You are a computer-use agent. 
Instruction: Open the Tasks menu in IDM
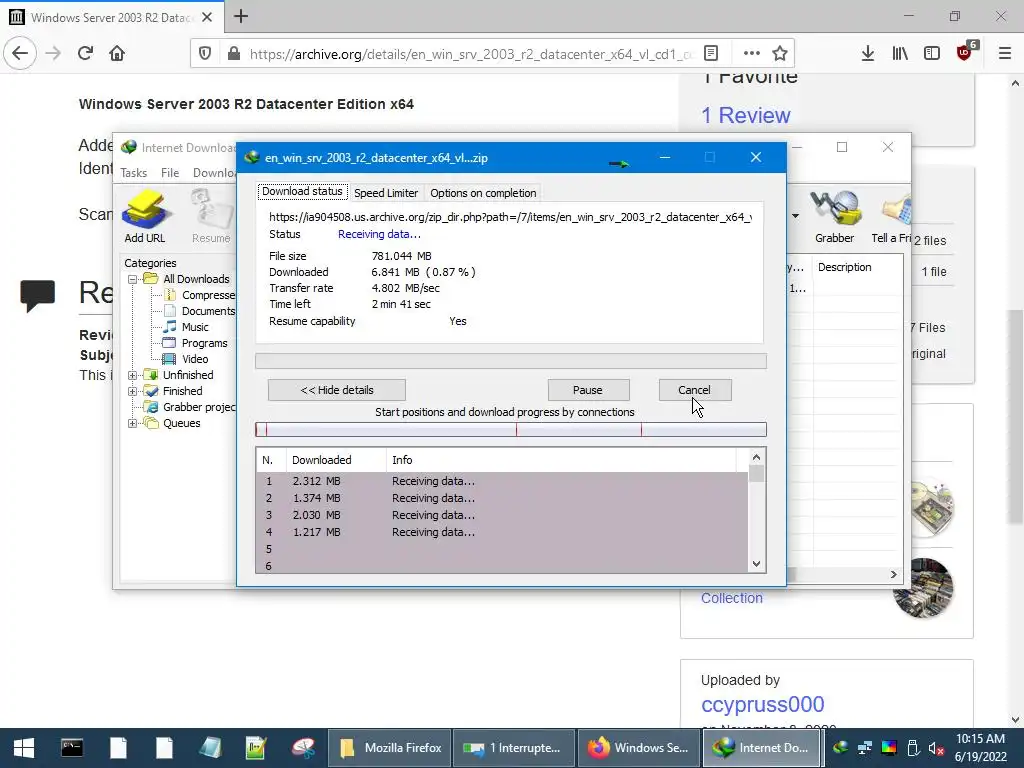[134, 172]
